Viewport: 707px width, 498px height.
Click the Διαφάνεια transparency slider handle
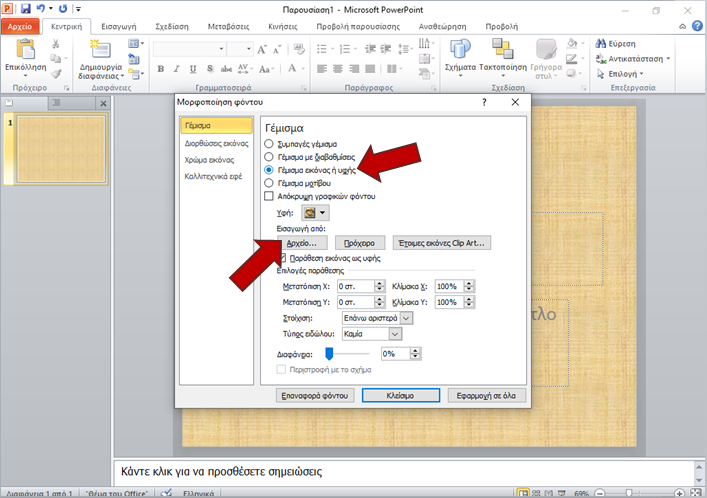[x=327, y=354]
